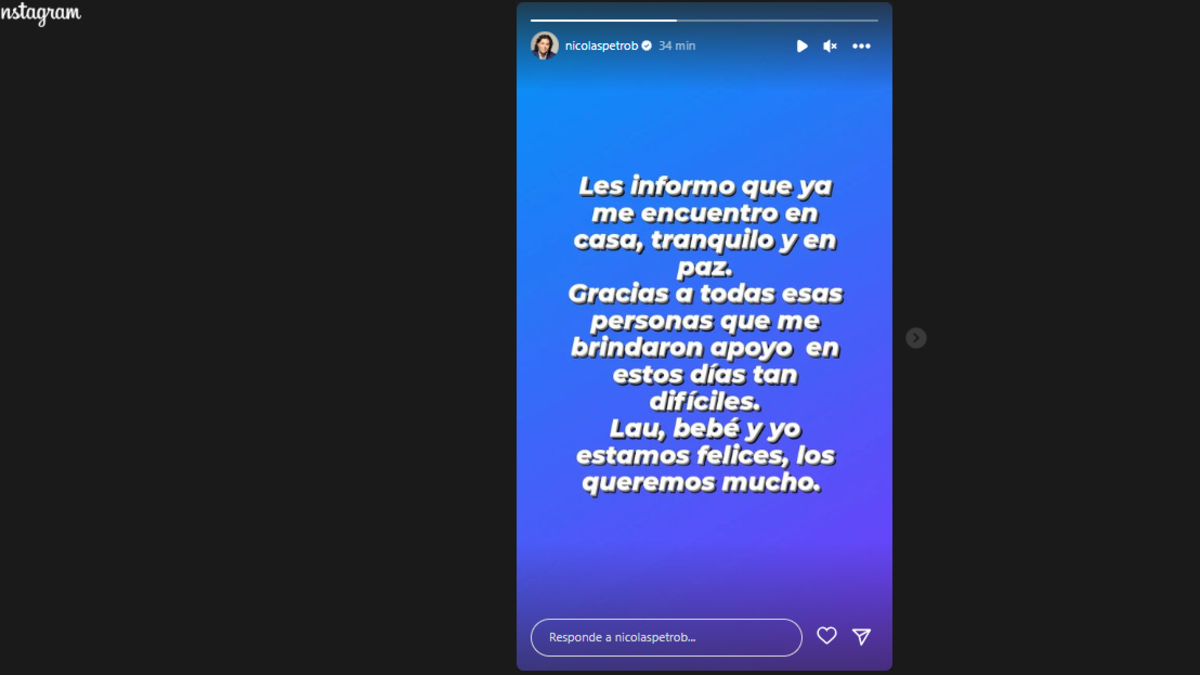Click the 'queremos mucho.' text line
The width and height of the screenshot is (1200, 675).
click(x=701, y=483)
